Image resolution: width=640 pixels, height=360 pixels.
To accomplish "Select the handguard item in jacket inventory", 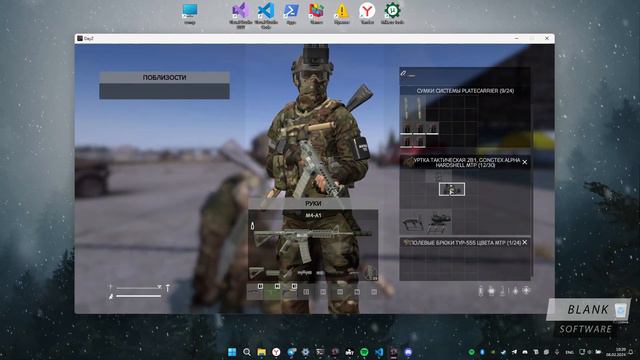I will click(x=413, y=222).
